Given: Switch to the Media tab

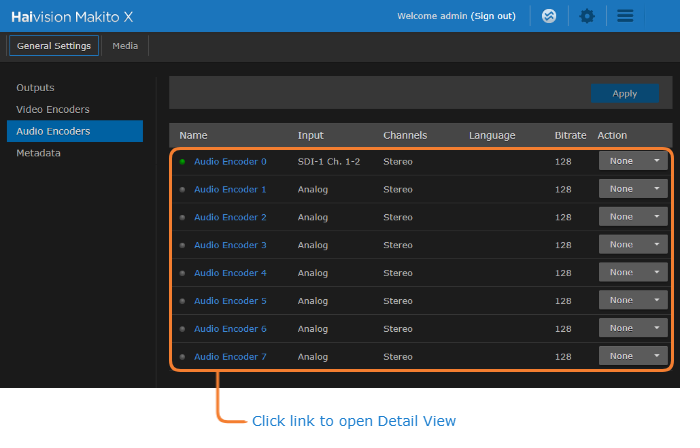Looking at the screenshot, I should [x=125, y=46].
